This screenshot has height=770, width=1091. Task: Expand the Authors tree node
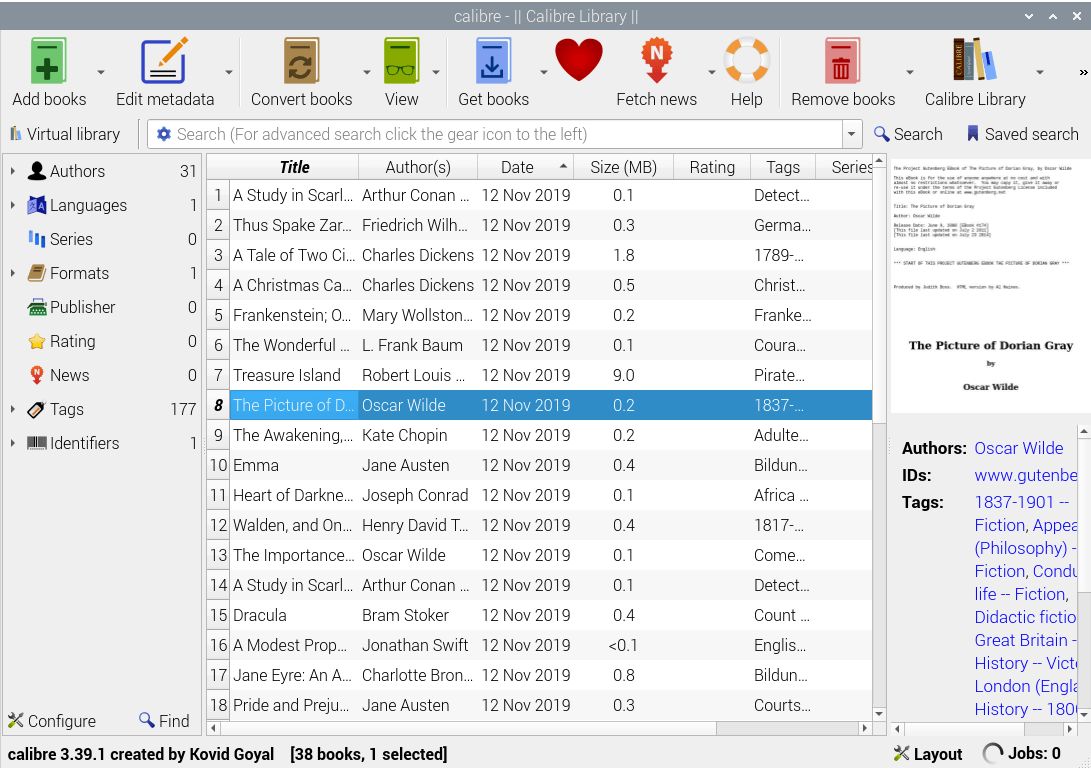(13, 171)
